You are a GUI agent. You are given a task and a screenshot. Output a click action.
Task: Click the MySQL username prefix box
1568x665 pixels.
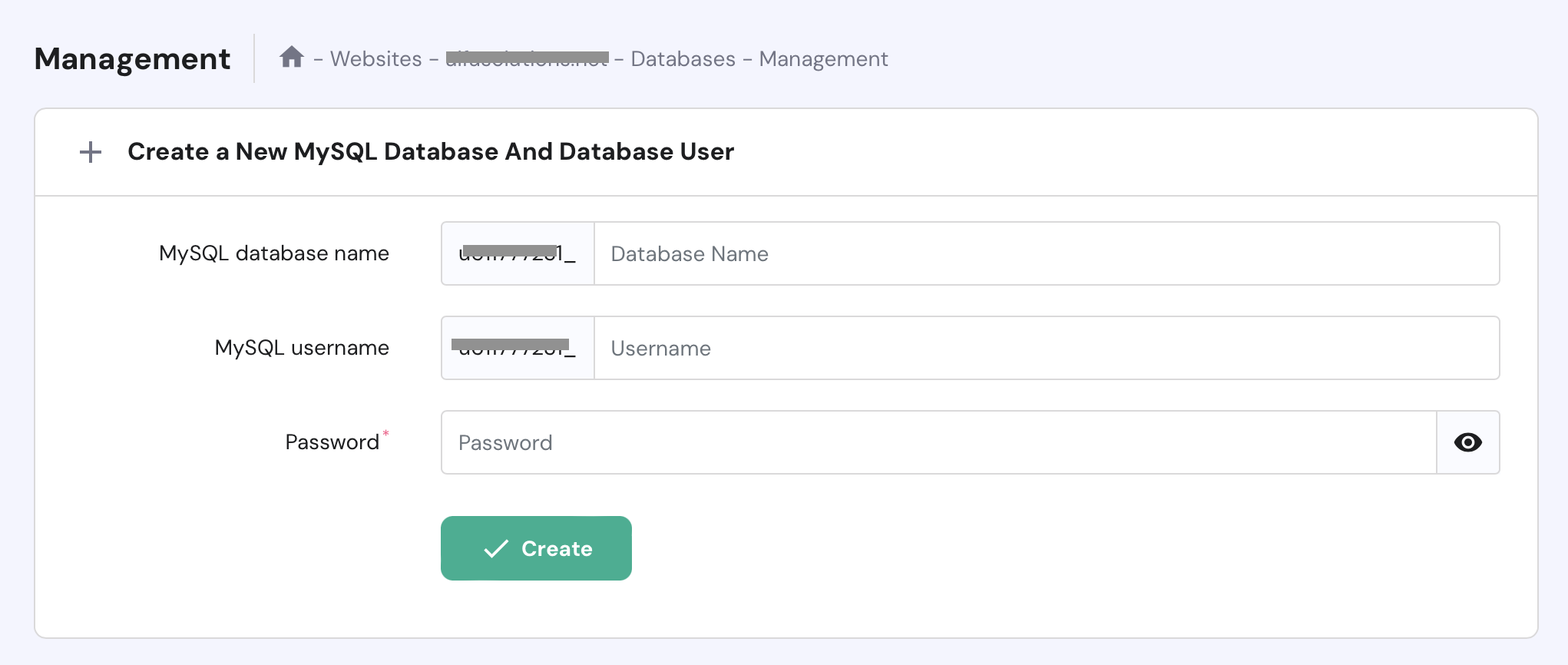tap(518, 348)
